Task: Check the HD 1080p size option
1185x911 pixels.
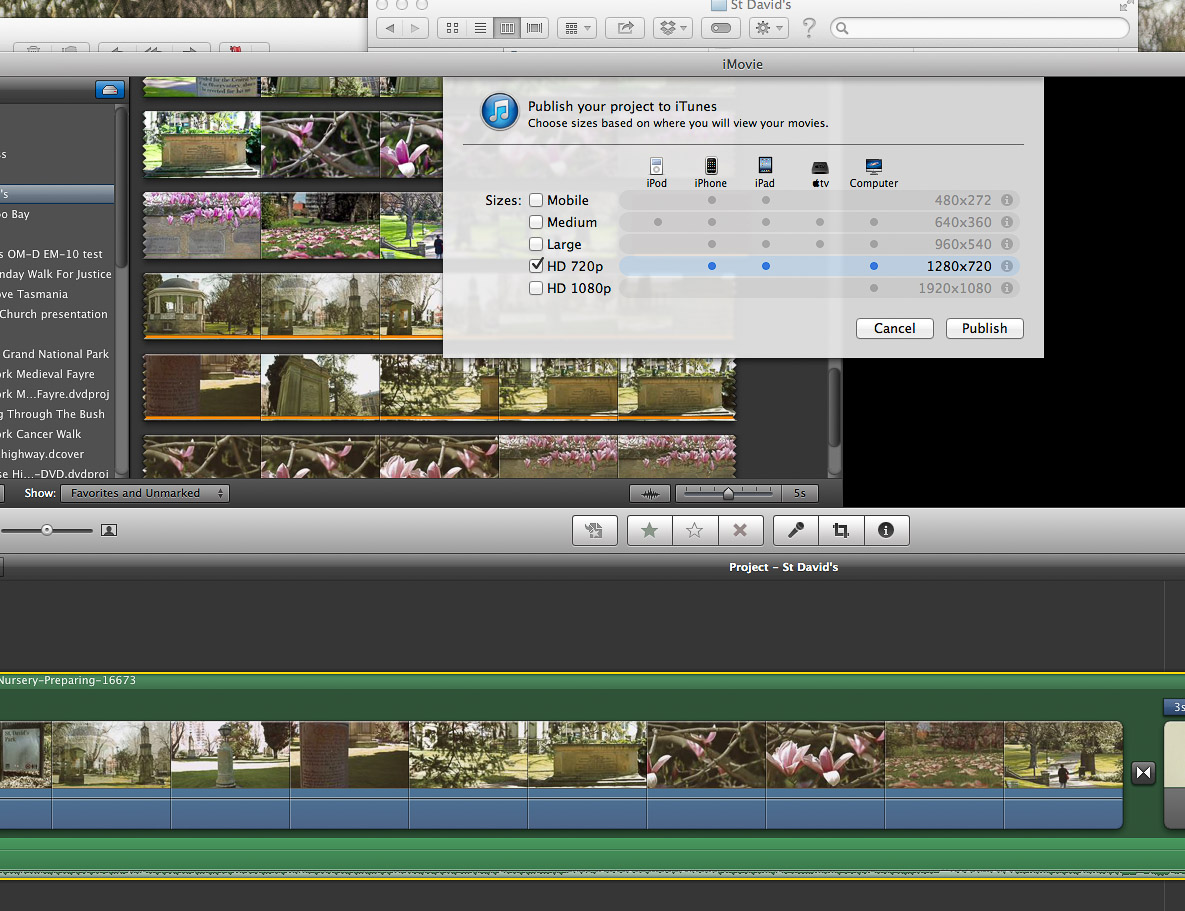Action: tap(537, 288)
